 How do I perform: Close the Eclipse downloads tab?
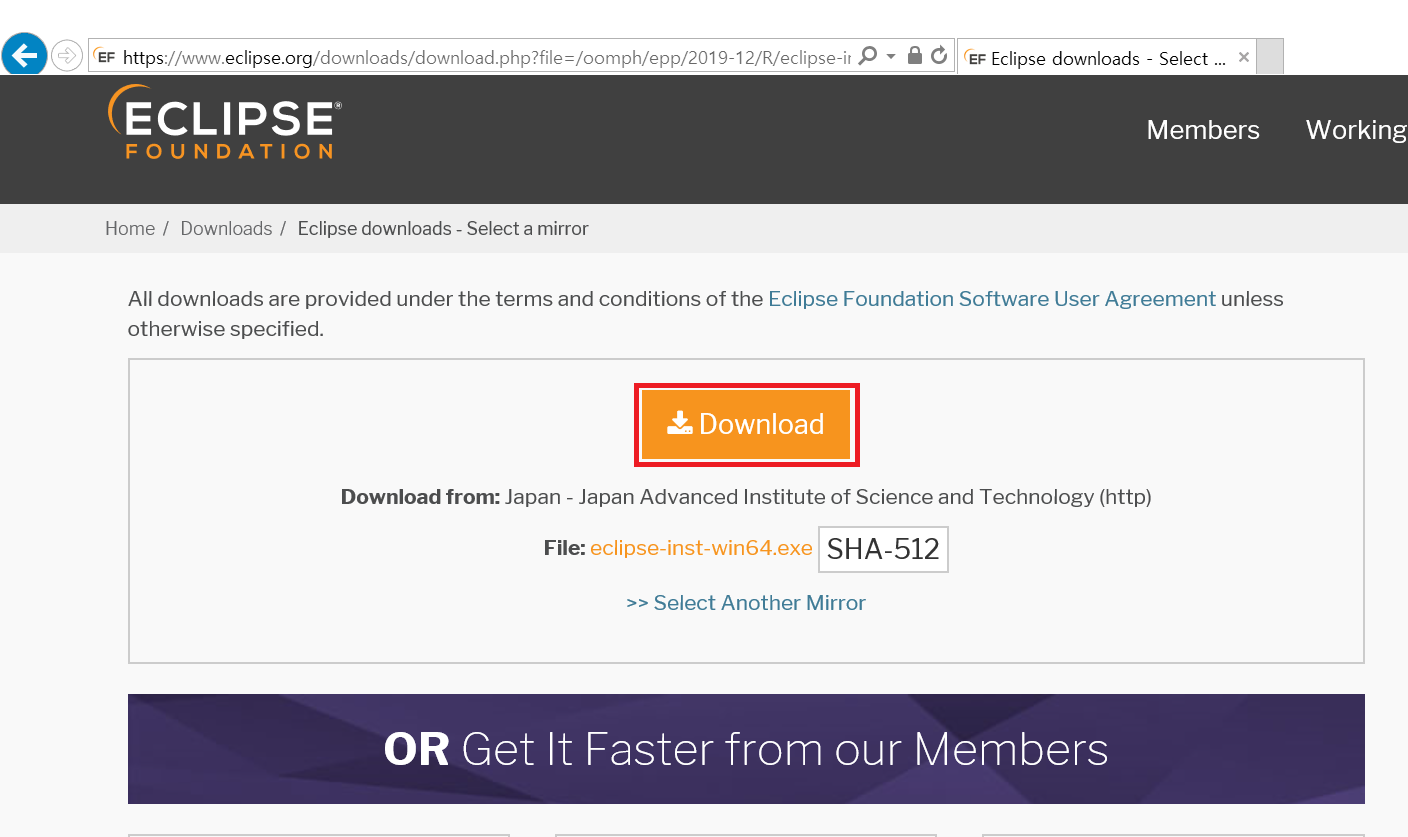[1243, 57]
